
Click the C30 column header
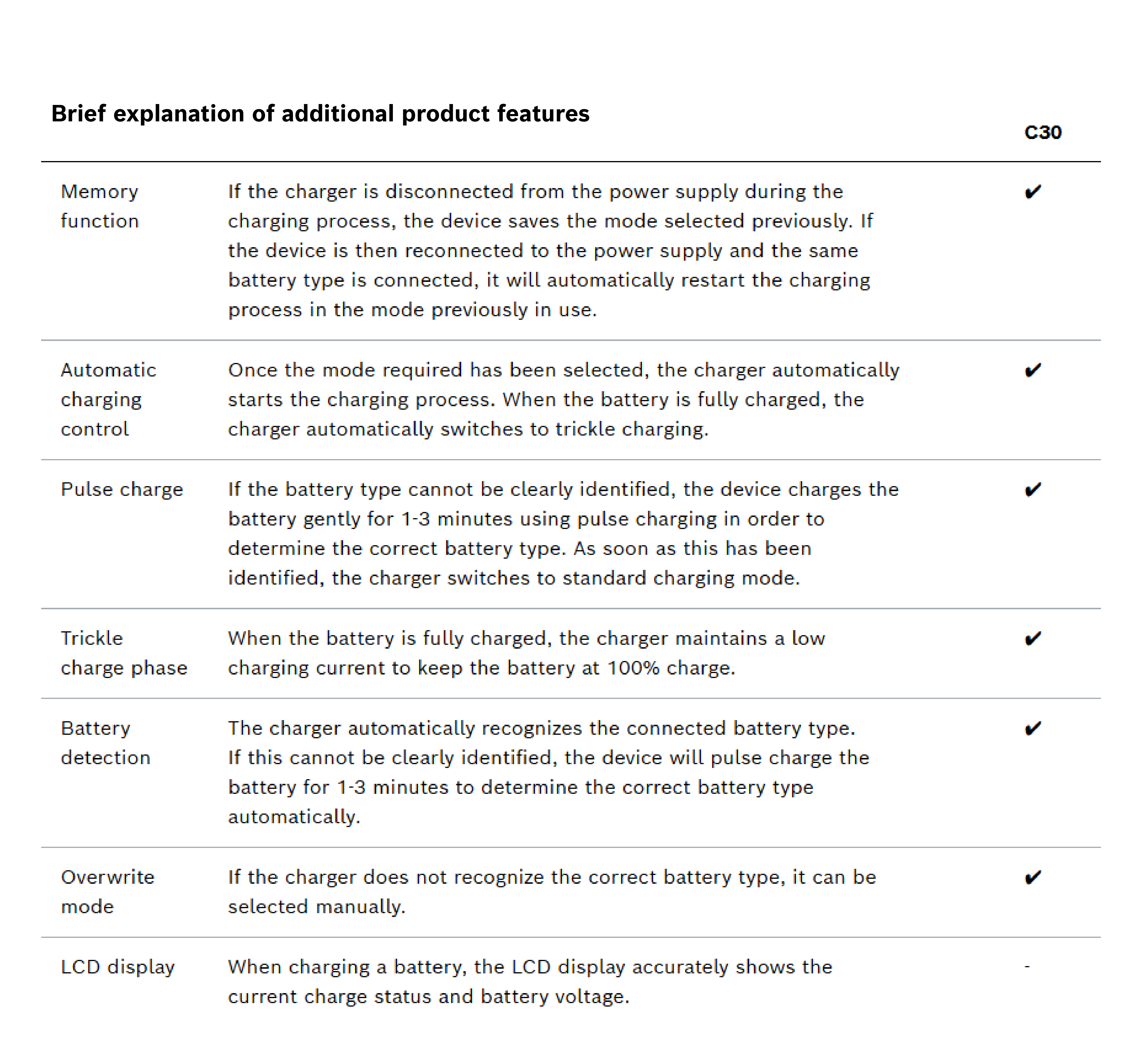(1043, 133)
